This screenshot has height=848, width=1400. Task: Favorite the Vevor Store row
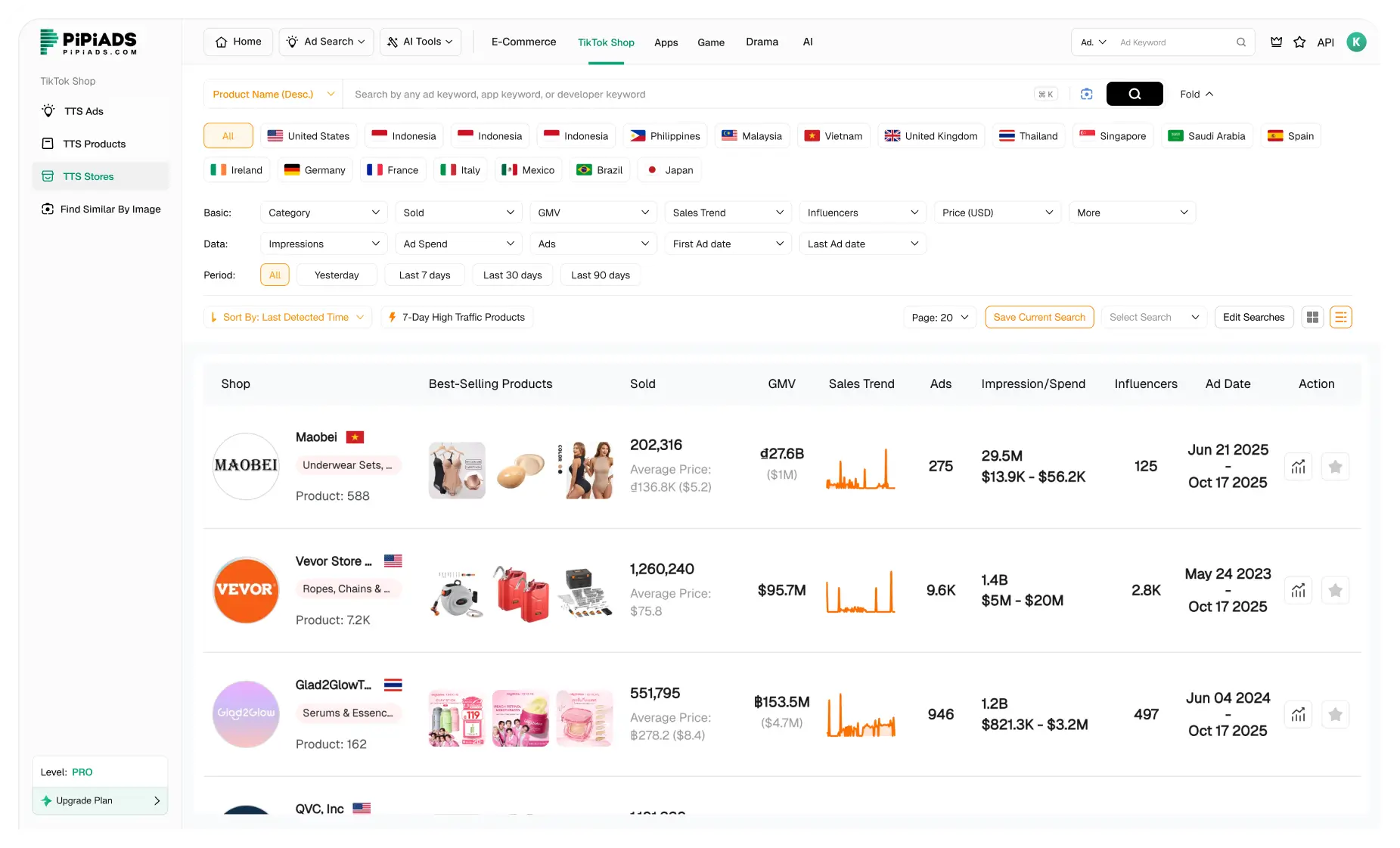1335,590
